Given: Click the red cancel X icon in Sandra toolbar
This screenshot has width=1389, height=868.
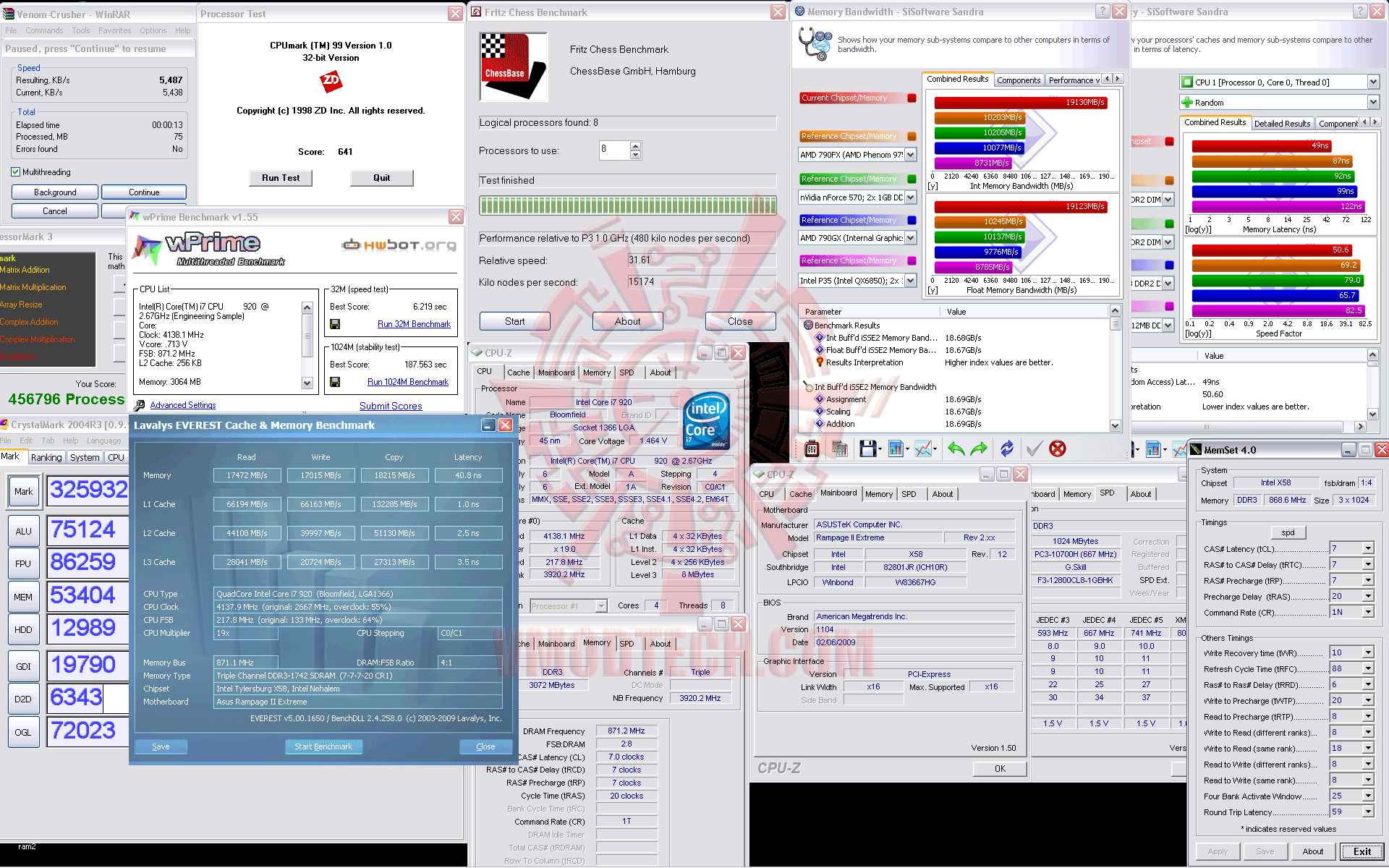Looking at the screenshot, I should pos(1057,449).
